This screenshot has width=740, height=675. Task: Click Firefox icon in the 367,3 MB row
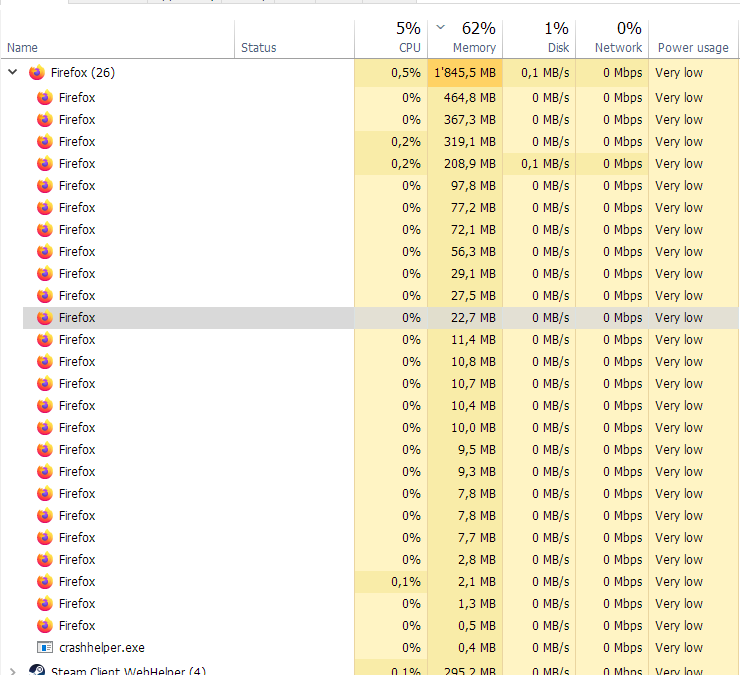click(x=45, y=120)
